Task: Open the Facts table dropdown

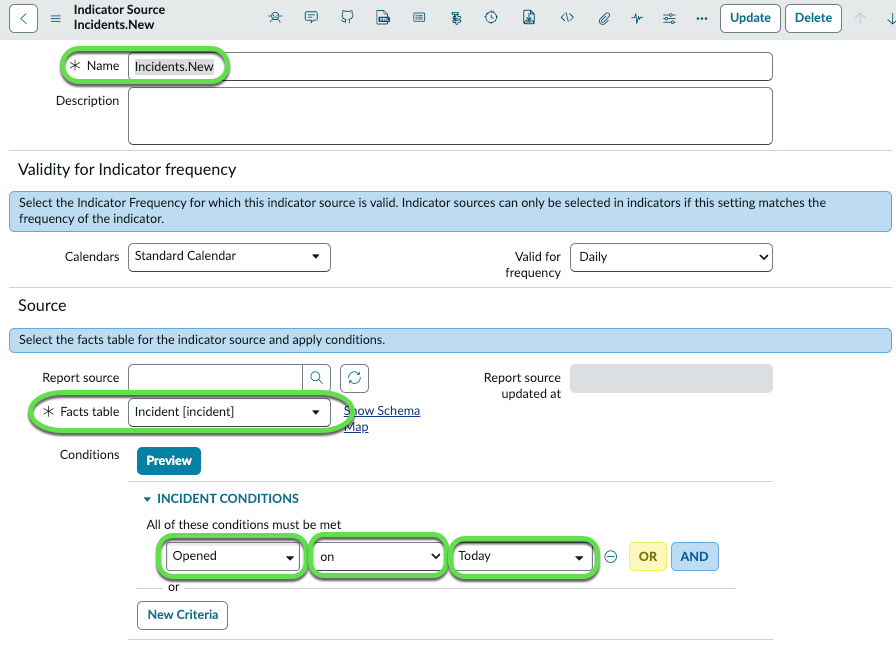Action: [229, 412]
